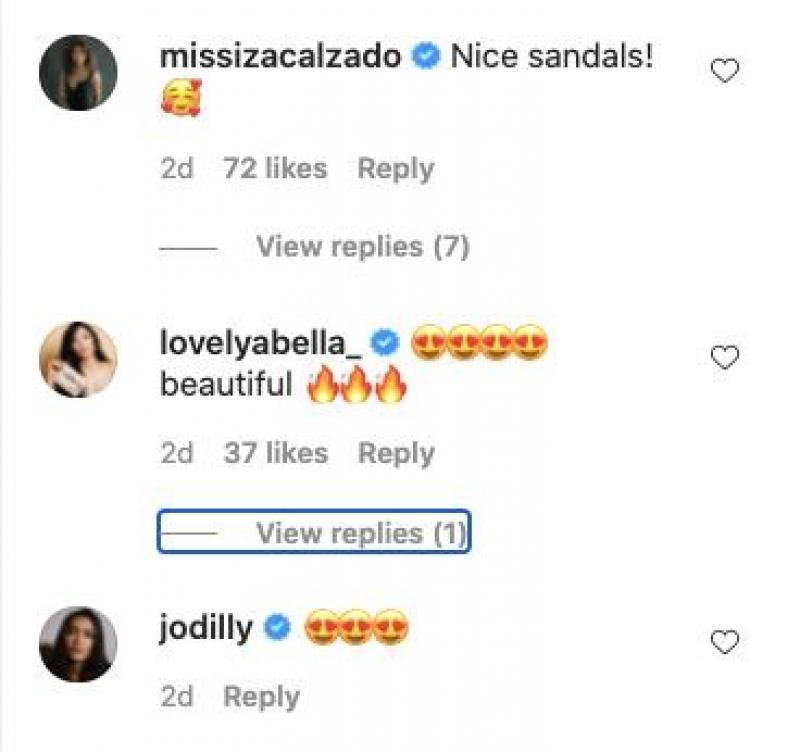The image size is (800, 752).
Task: Open missizacalzado's profile picture
Action: pos(78,73)
